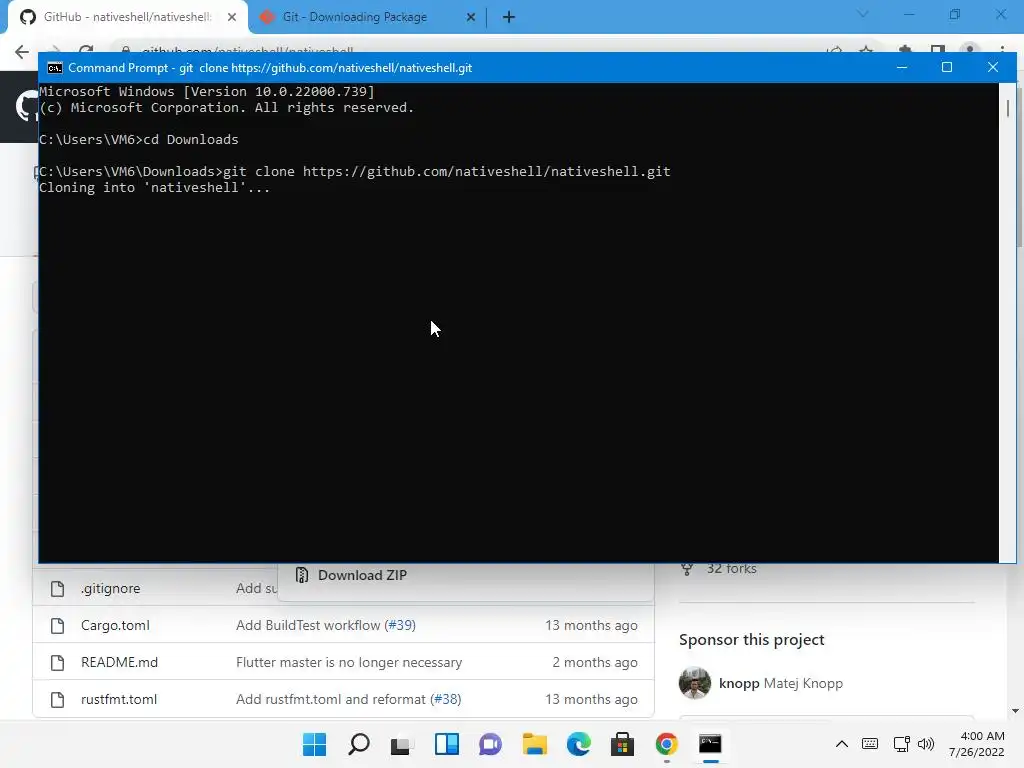Open the touch keyboard tray icon
The height and width of the screenshot is (768, 1024).
click(x=870, y=744)
